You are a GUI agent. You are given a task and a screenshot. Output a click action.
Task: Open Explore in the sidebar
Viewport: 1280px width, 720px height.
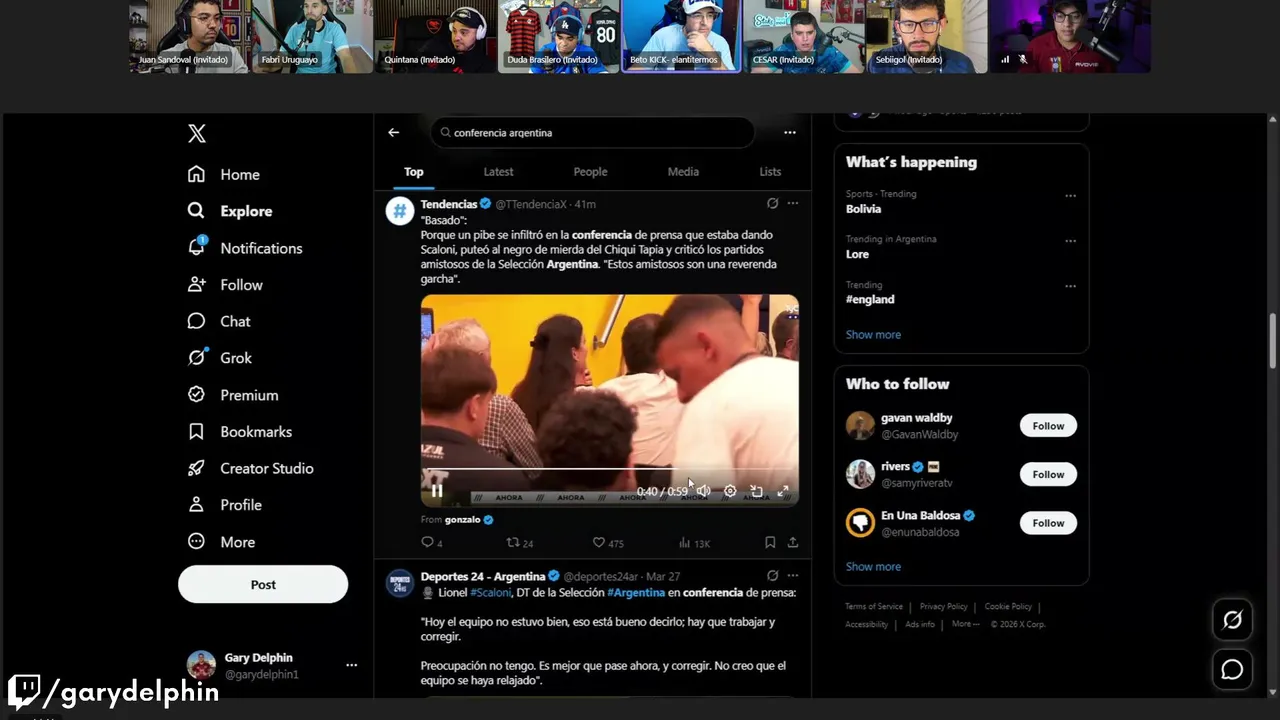pyautogui.click(x=230, y=211)
